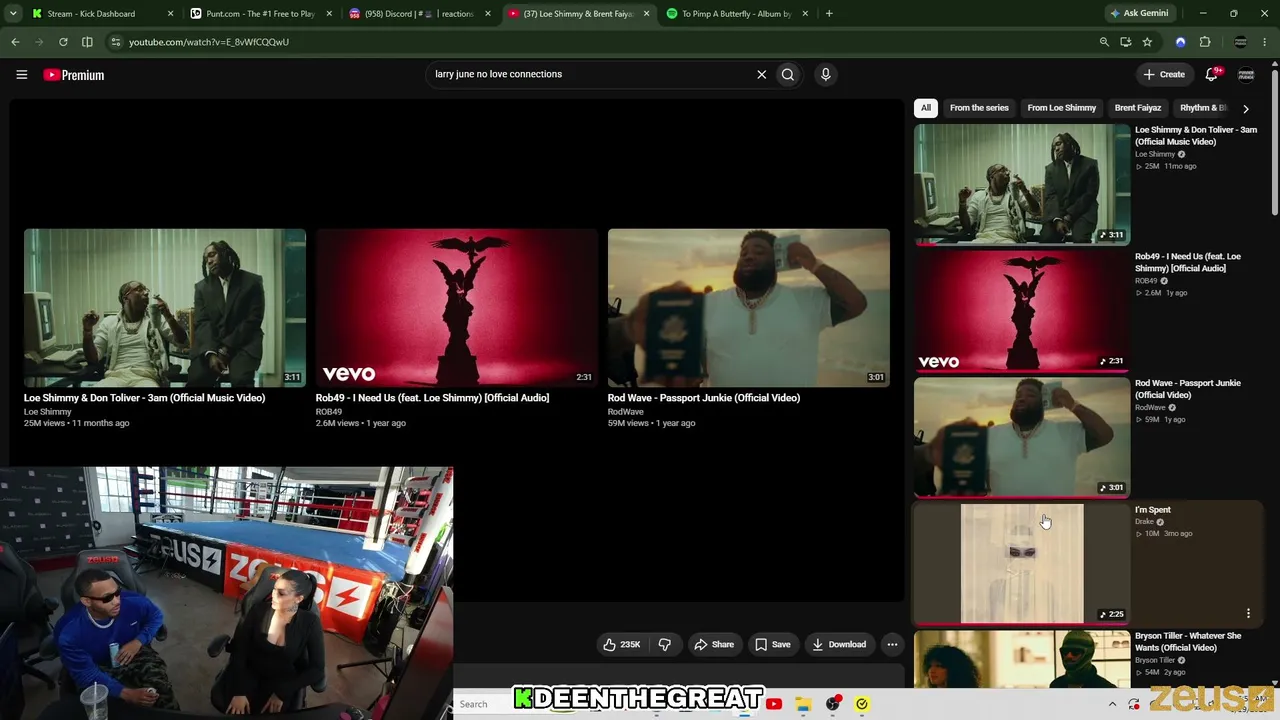1280x720 pixels.
Task: Open Bryson Tiller - Whatever She Wants title
Action: [1188, 642]
